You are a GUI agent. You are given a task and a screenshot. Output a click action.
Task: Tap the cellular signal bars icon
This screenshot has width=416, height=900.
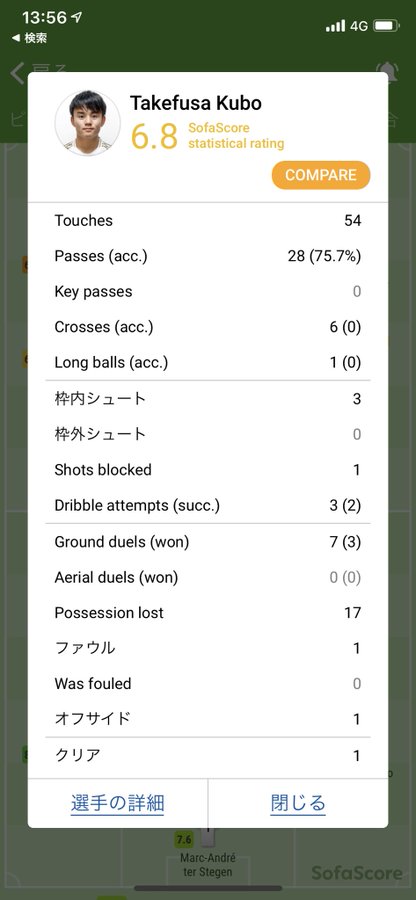336,25
